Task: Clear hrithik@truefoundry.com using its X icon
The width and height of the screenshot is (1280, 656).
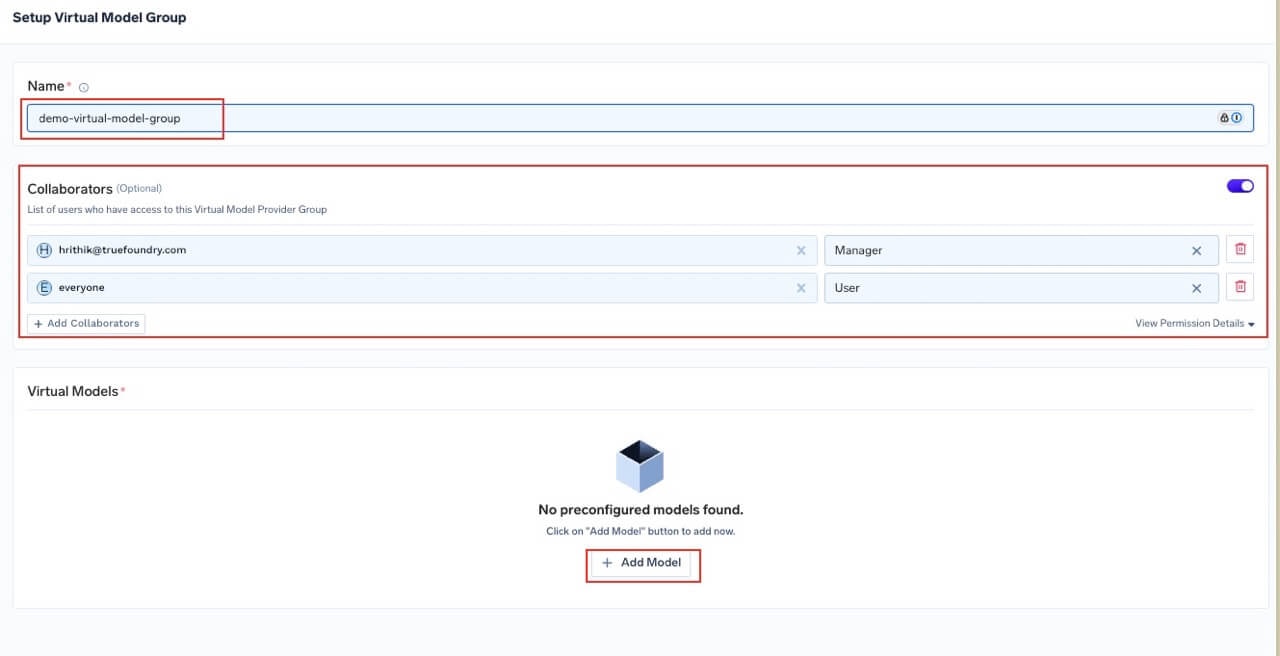Action: [800, 249]
